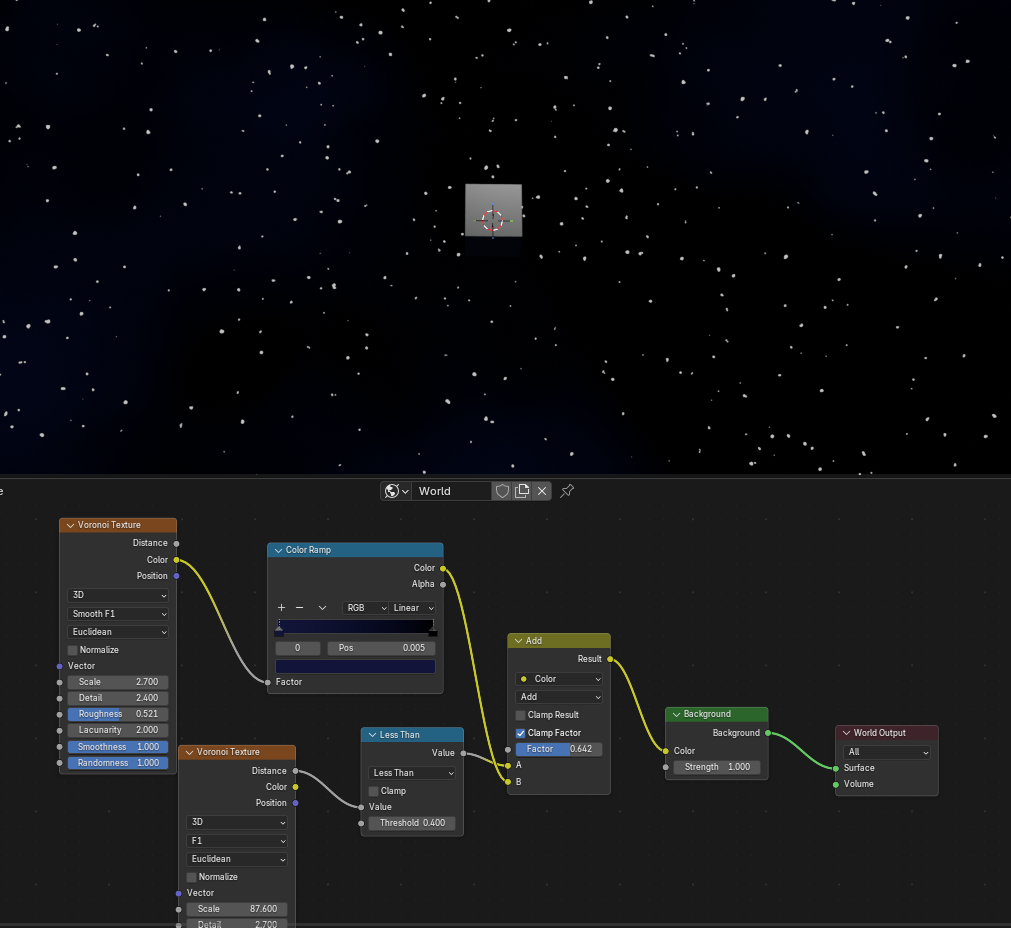Click the Color output socket of Color Ramp
The width and height of the screenshot is (1011, 928).
[x=443, y=568]
